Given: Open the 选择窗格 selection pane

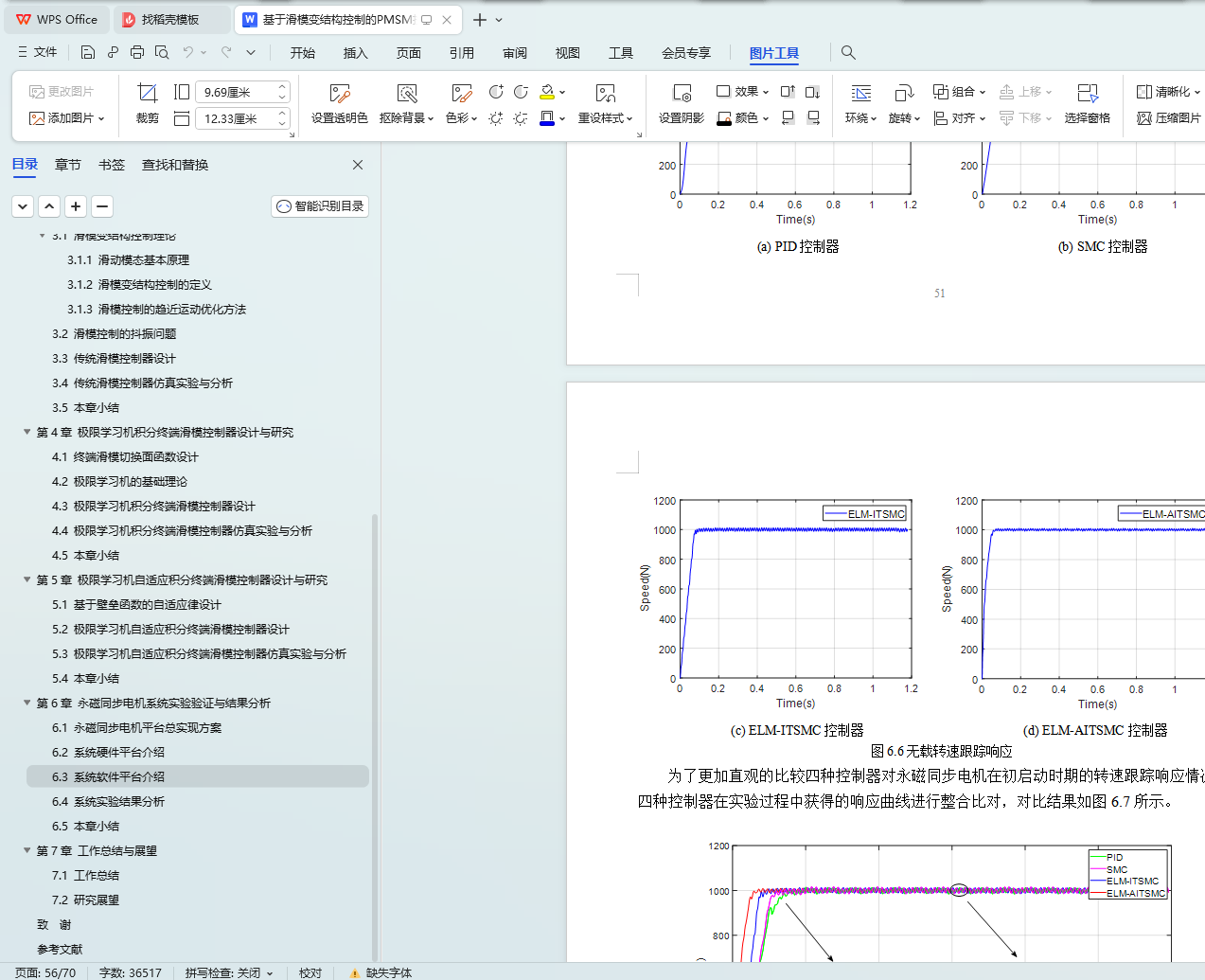Looking at the screenshot, I should 1087,104.
